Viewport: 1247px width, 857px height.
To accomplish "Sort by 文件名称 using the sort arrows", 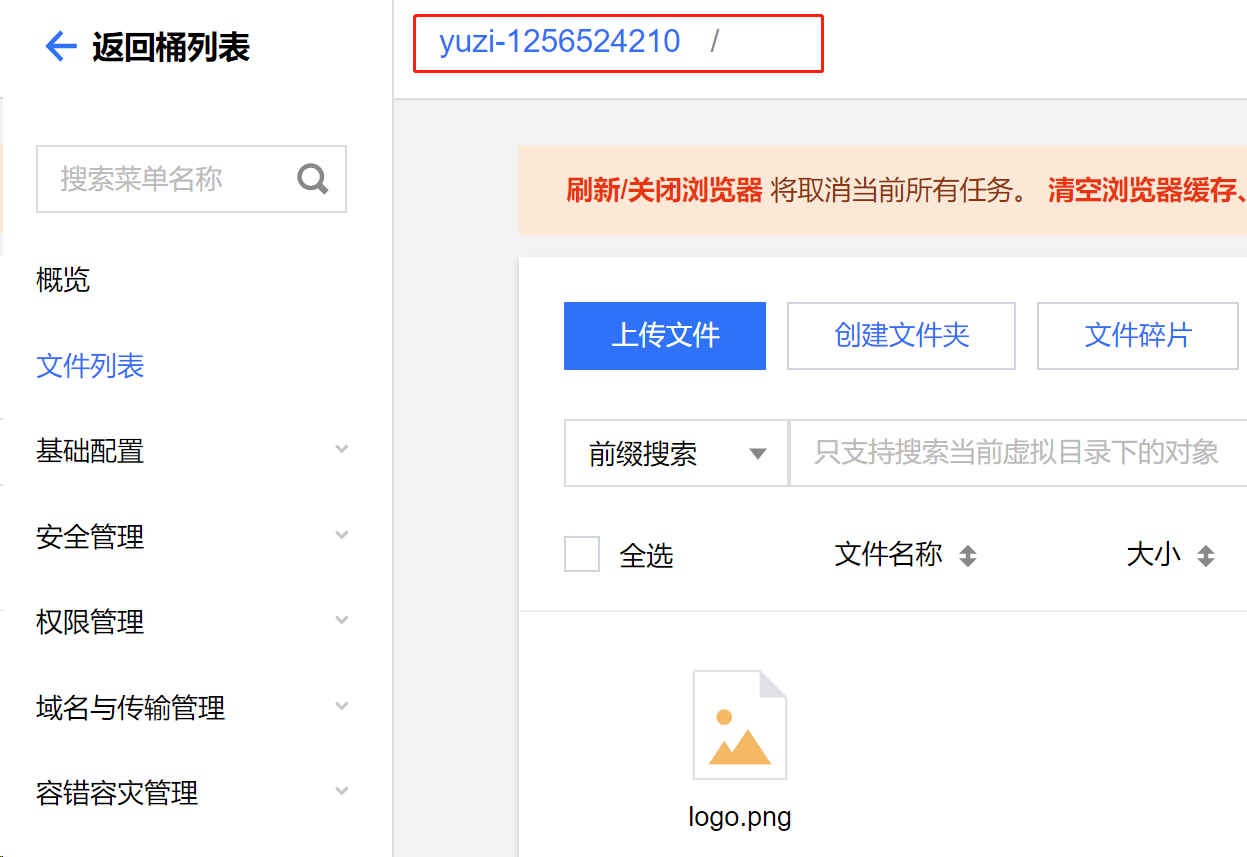I will (967, 556).
